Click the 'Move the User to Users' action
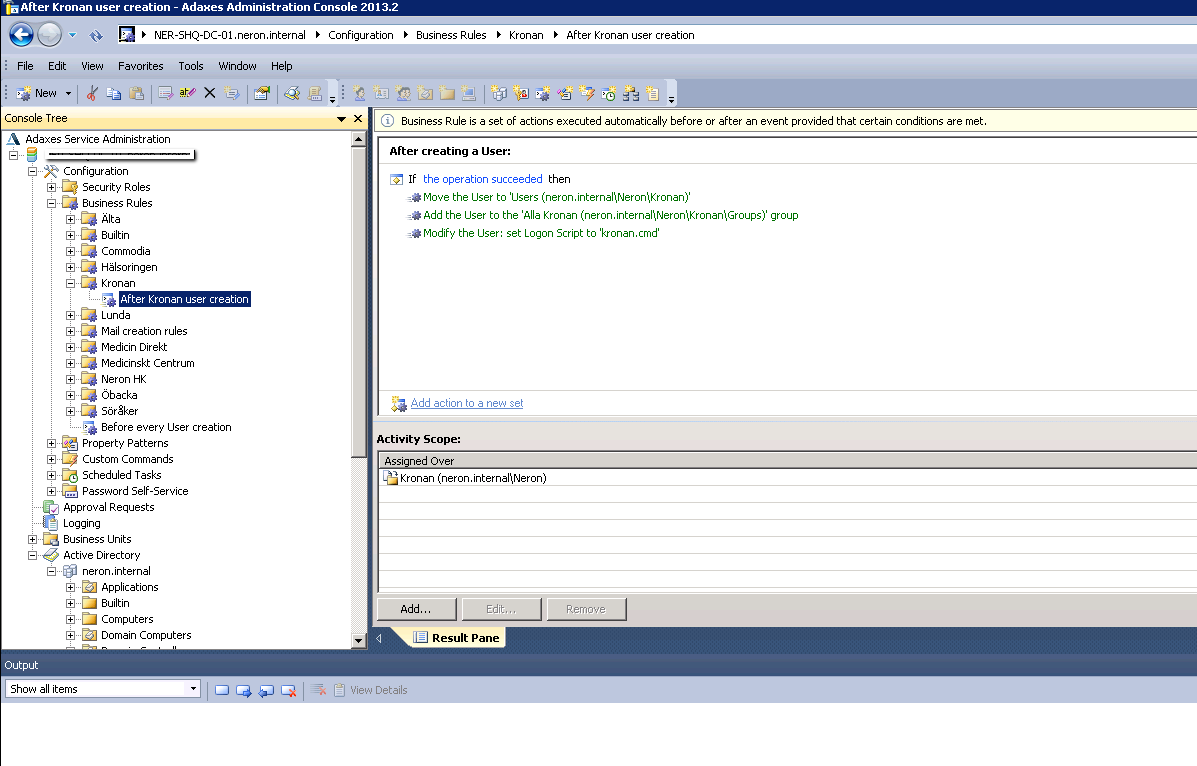 point(557,197)
